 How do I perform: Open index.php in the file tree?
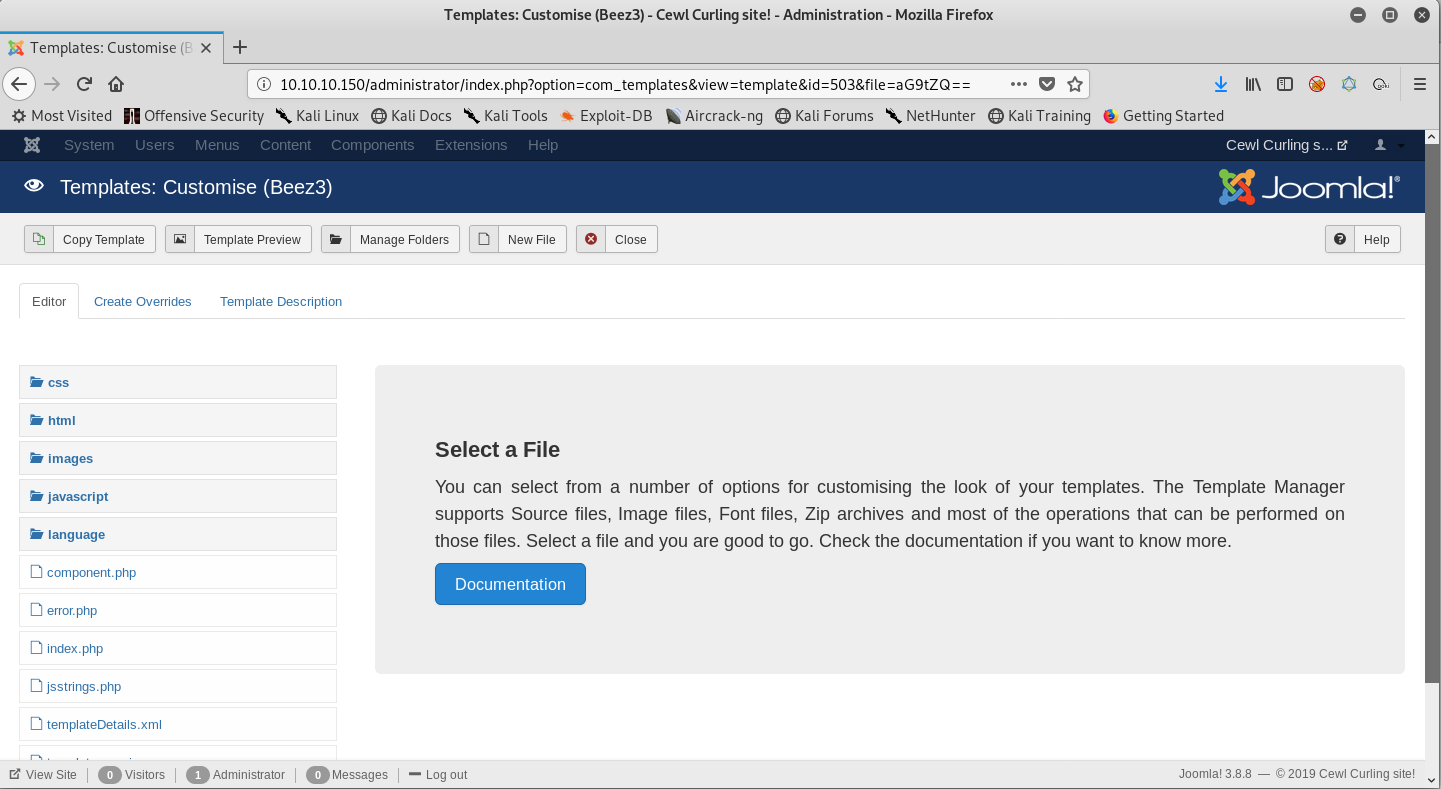[x=75, y=649]
